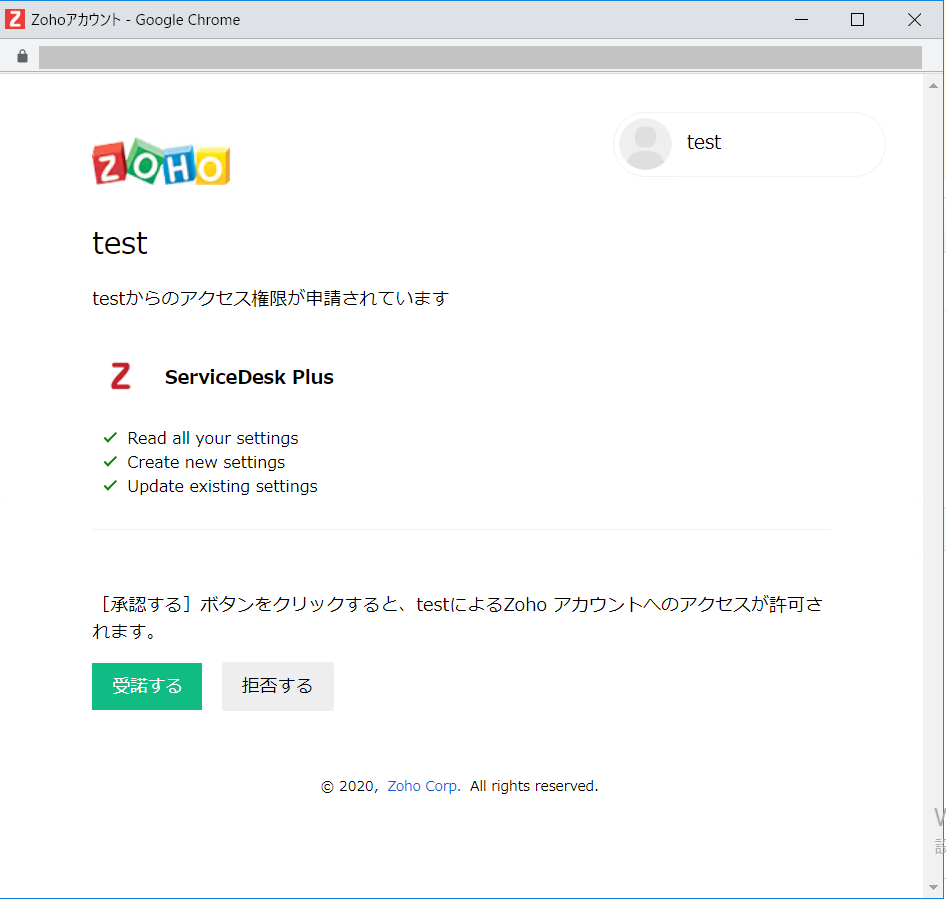Open the Zoho Corp. footer link

point(424,786)
